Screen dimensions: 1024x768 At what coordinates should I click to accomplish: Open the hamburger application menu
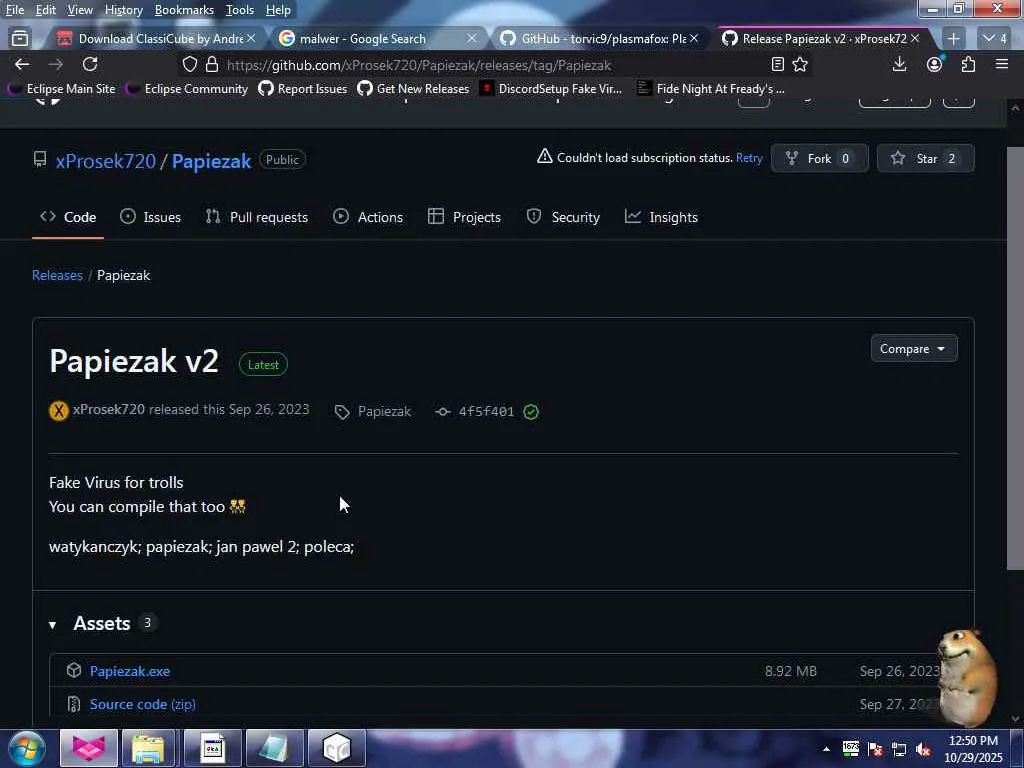1002,64
